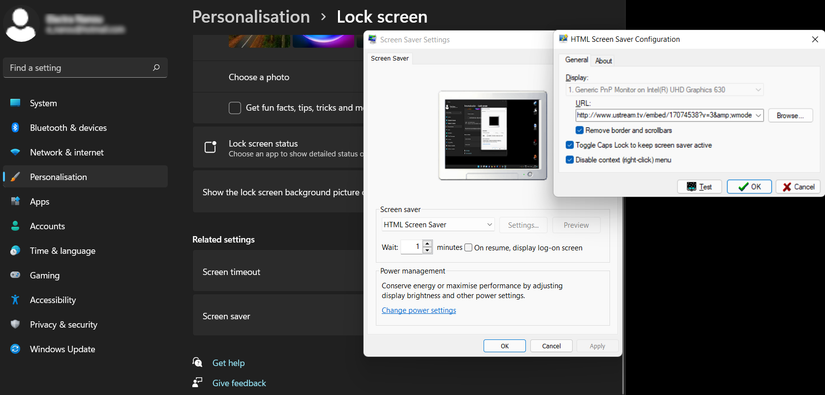
Task: Open the Display monitor dropdown
Action: [665, 90]
